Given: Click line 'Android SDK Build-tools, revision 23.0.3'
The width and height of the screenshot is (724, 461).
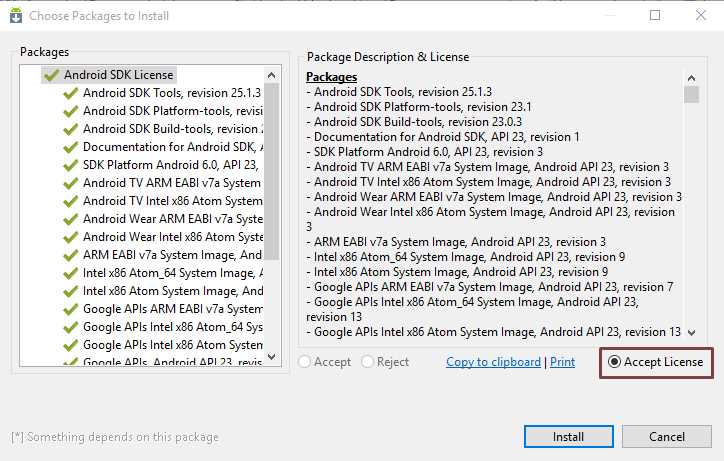Looking at the screenshot, I should 414,122.
